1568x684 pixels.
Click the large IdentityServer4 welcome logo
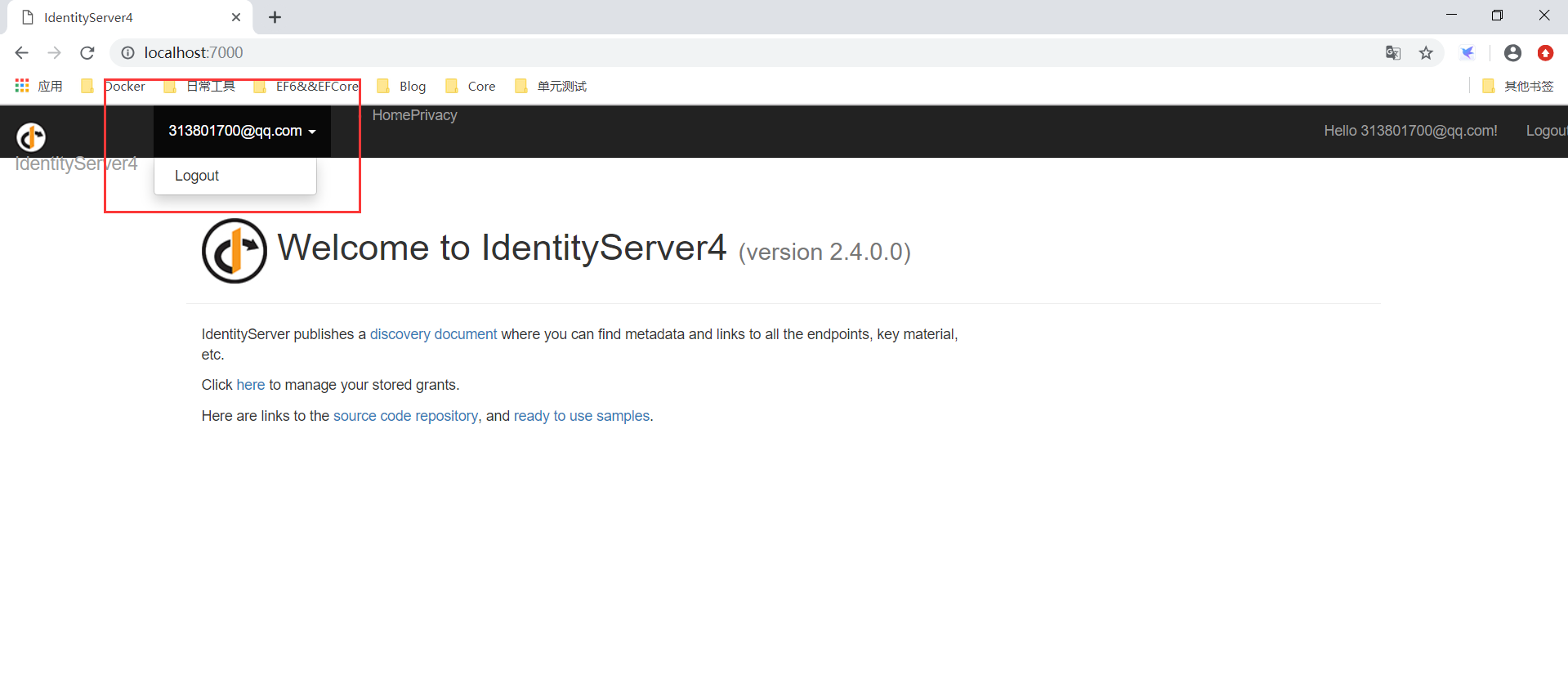pyautogui.click(x=235, y=251)
